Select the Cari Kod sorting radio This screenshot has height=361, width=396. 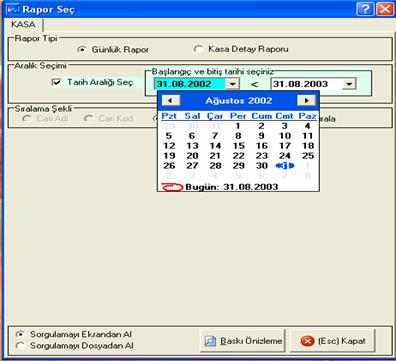88,119
